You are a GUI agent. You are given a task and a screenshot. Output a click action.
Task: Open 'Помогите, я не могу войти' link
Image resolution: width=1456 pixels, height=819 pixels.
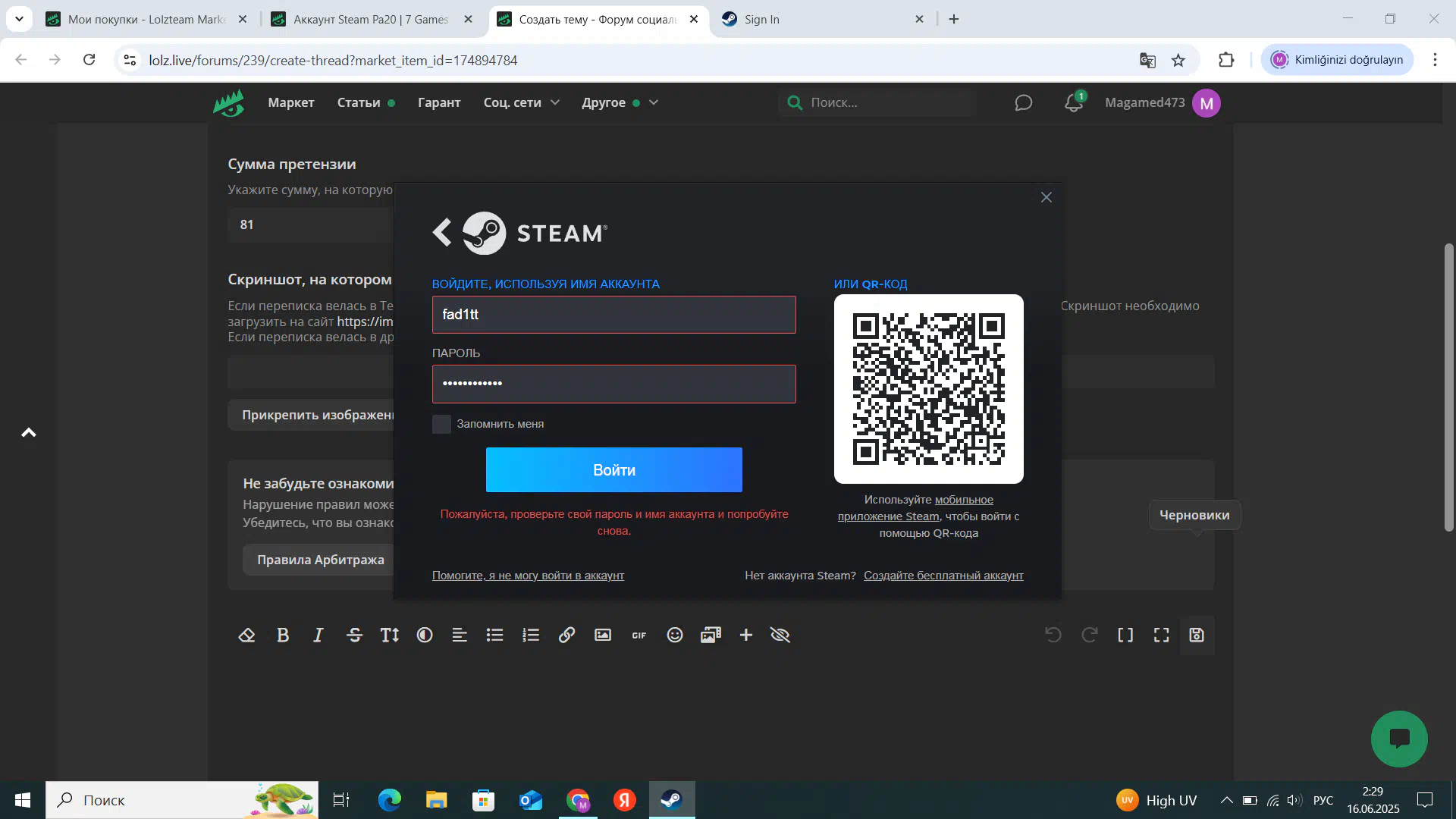pyautogui.click(x=529, y=576)
